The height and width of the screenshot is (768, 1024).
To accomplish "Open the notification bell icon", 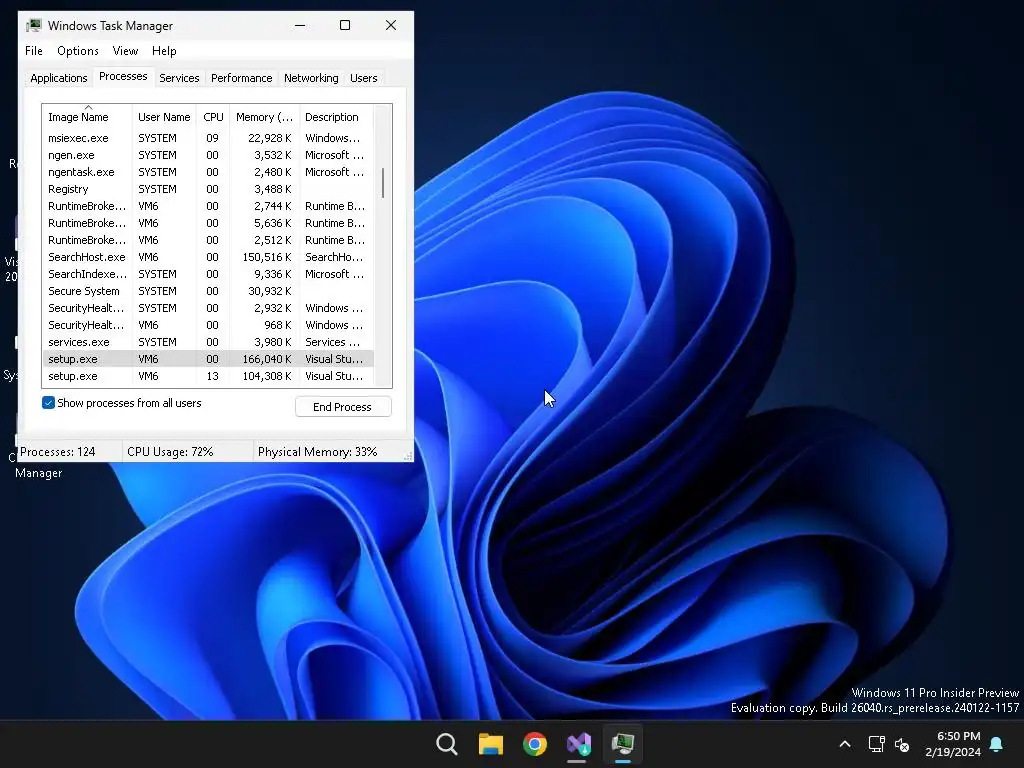I will [997, 744].
